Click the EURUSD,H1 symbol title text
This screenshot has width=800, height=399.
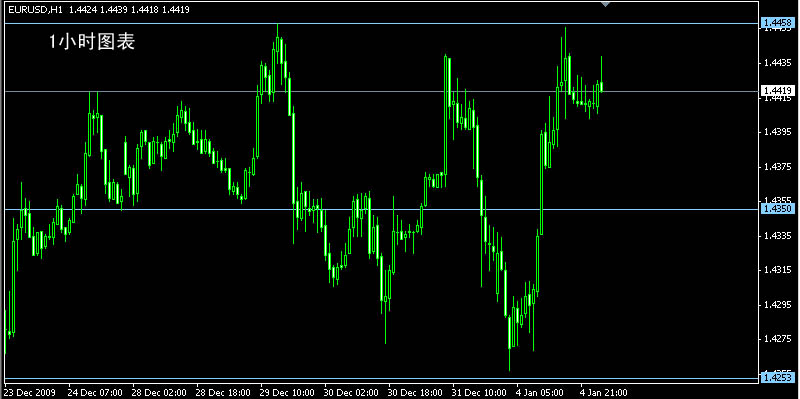pyautogui.click(x=35, y=10)
